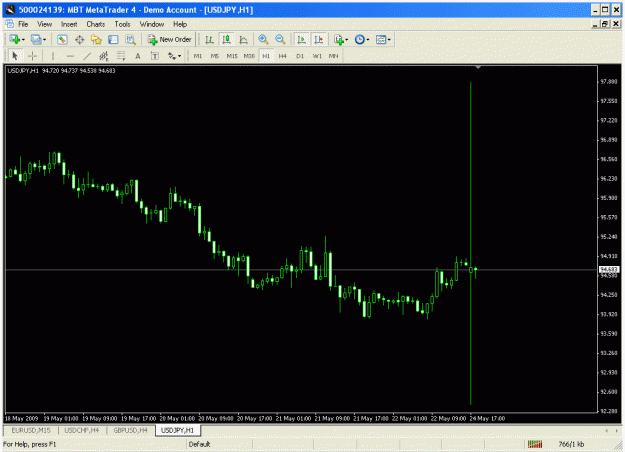This screenshot has height=452, width=625.
Task: Set timeframe to H4
Action: click(283, 56)
